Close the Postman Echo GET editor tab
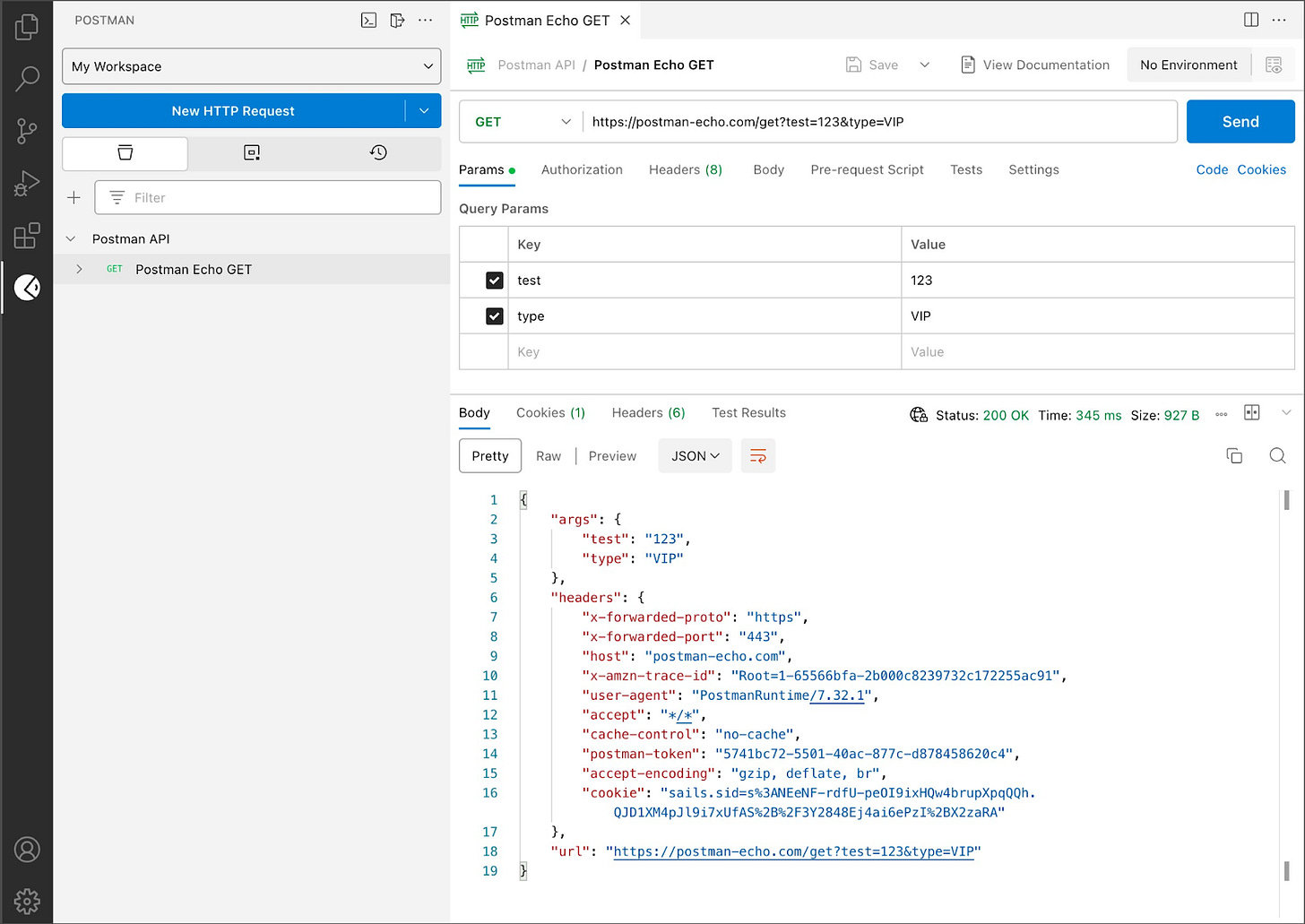Image resolution: width=1305 pixels, height=924 pixels. [x=626, y=20]
